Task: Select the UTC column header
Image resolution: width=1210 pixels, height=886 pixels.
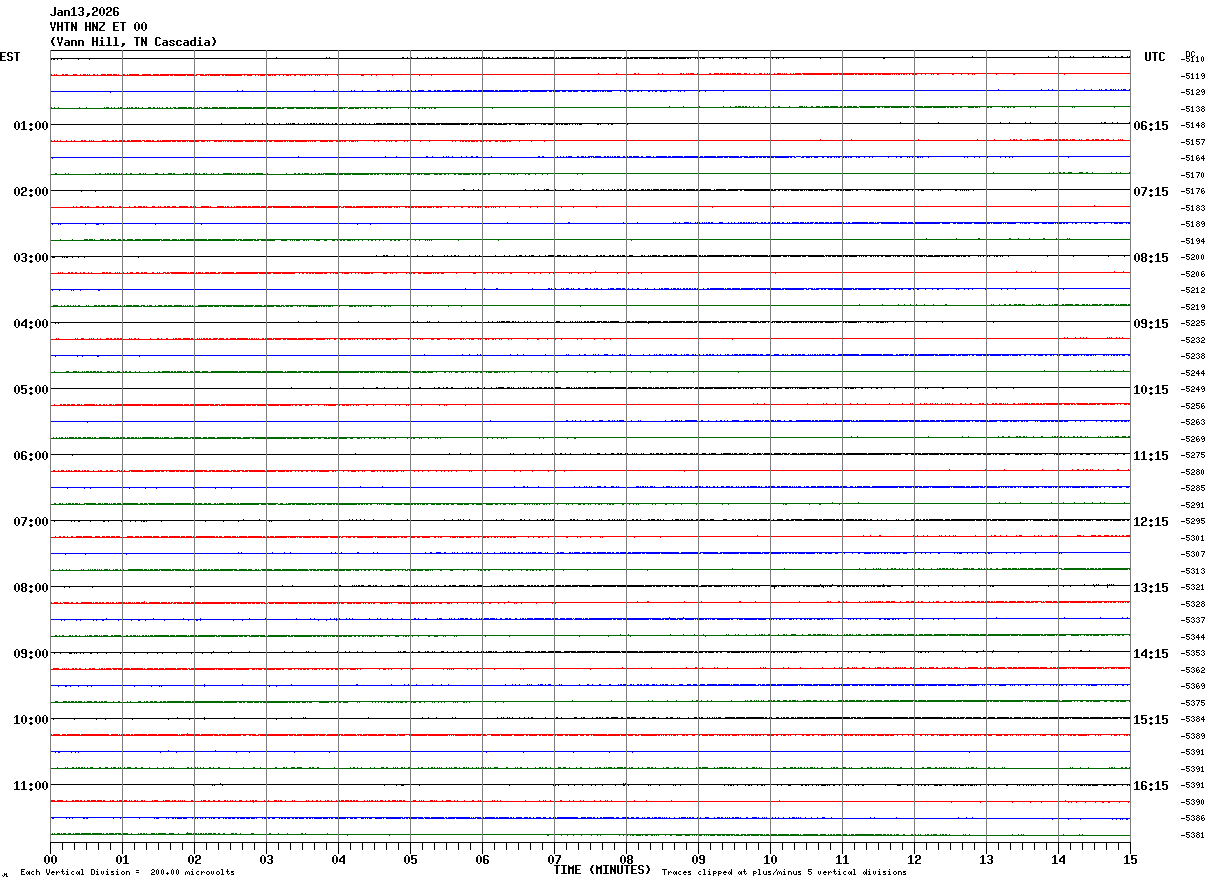Action: [x=1155, y=57]
